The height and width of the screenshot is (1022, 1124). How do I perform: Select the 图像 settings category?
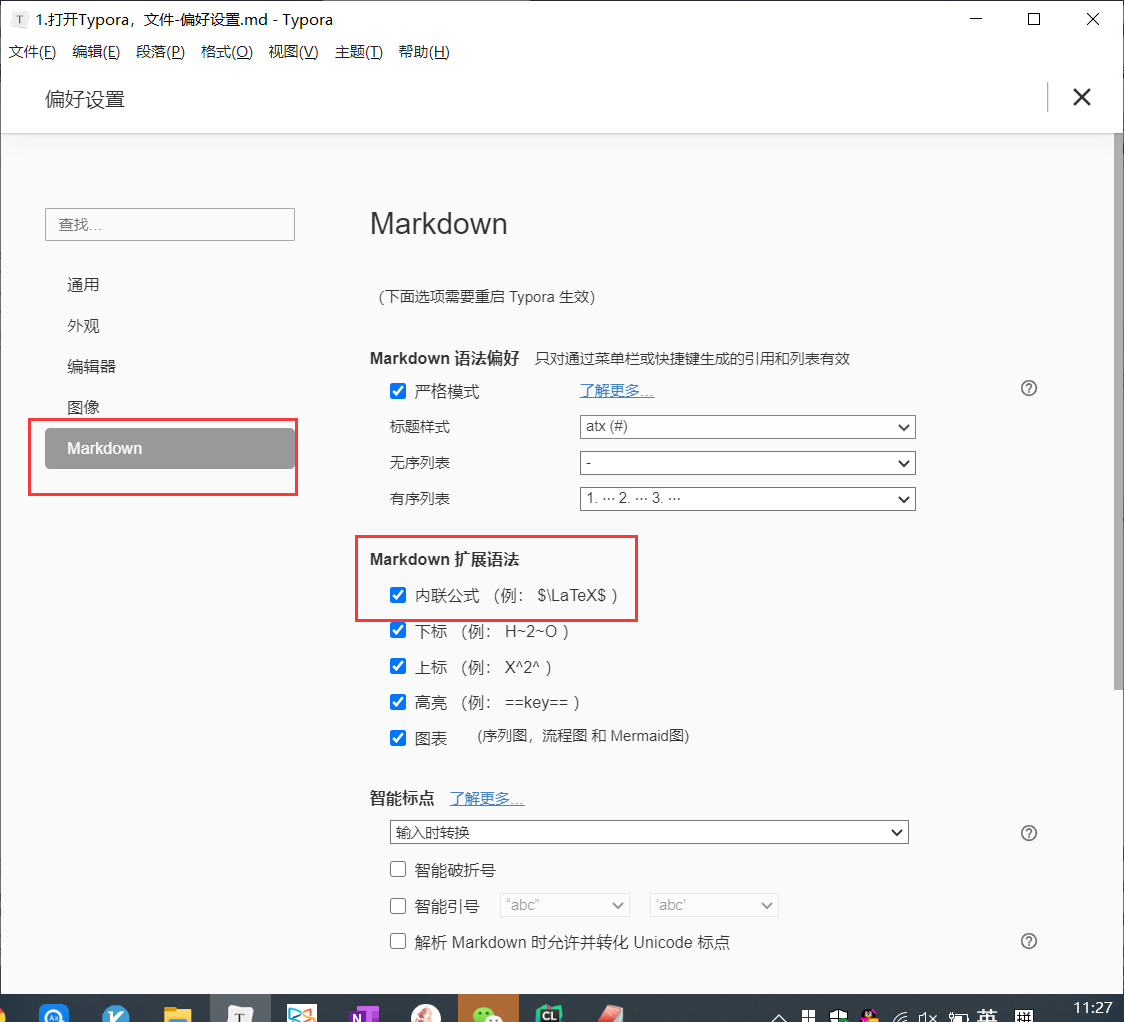[83, 407]
